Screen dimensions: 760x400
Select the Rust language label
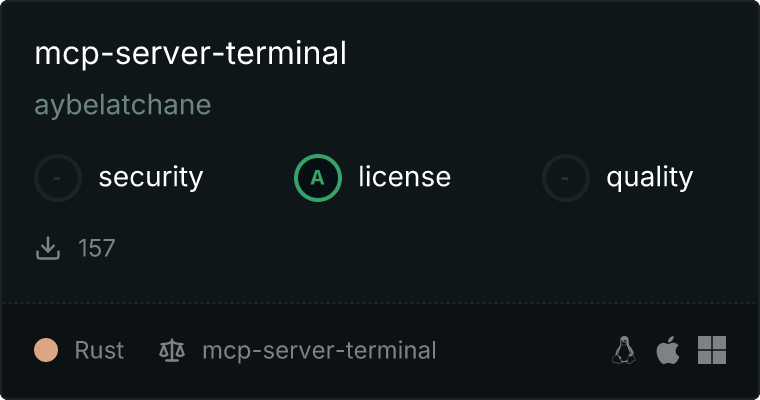[x=99, y=350]
